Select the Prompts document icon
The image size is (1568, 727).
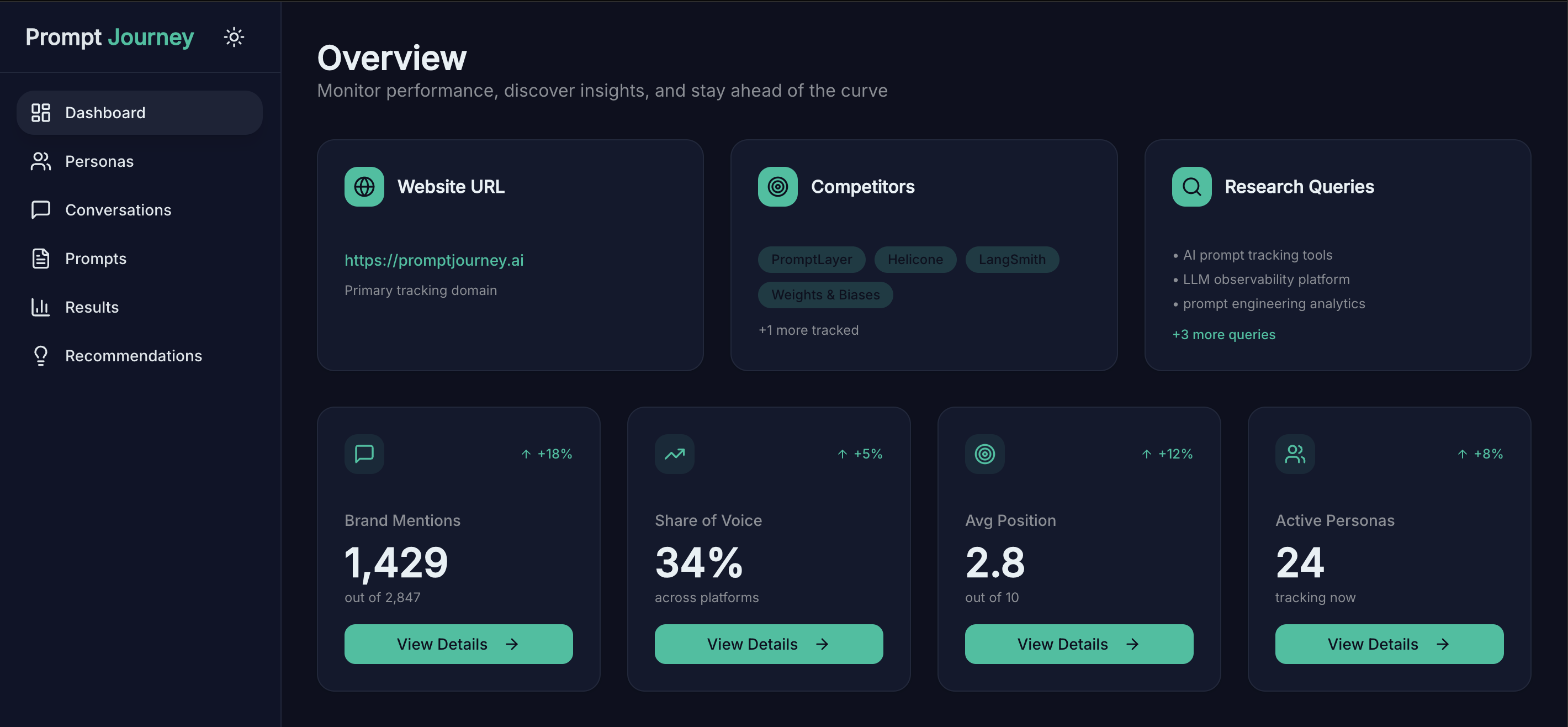[40, 258]
